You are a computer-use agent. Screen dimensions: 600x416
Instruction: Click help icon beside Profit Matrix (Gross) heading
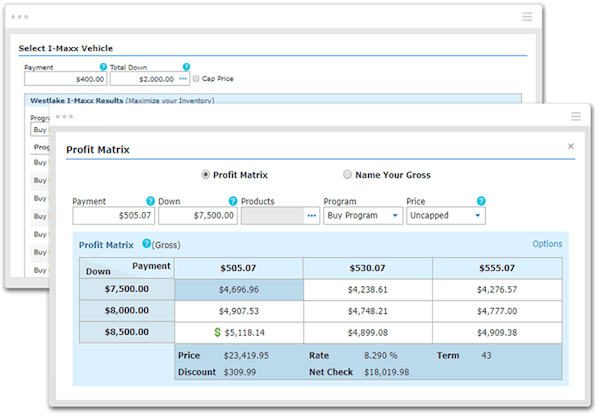[x=146, y=243]
